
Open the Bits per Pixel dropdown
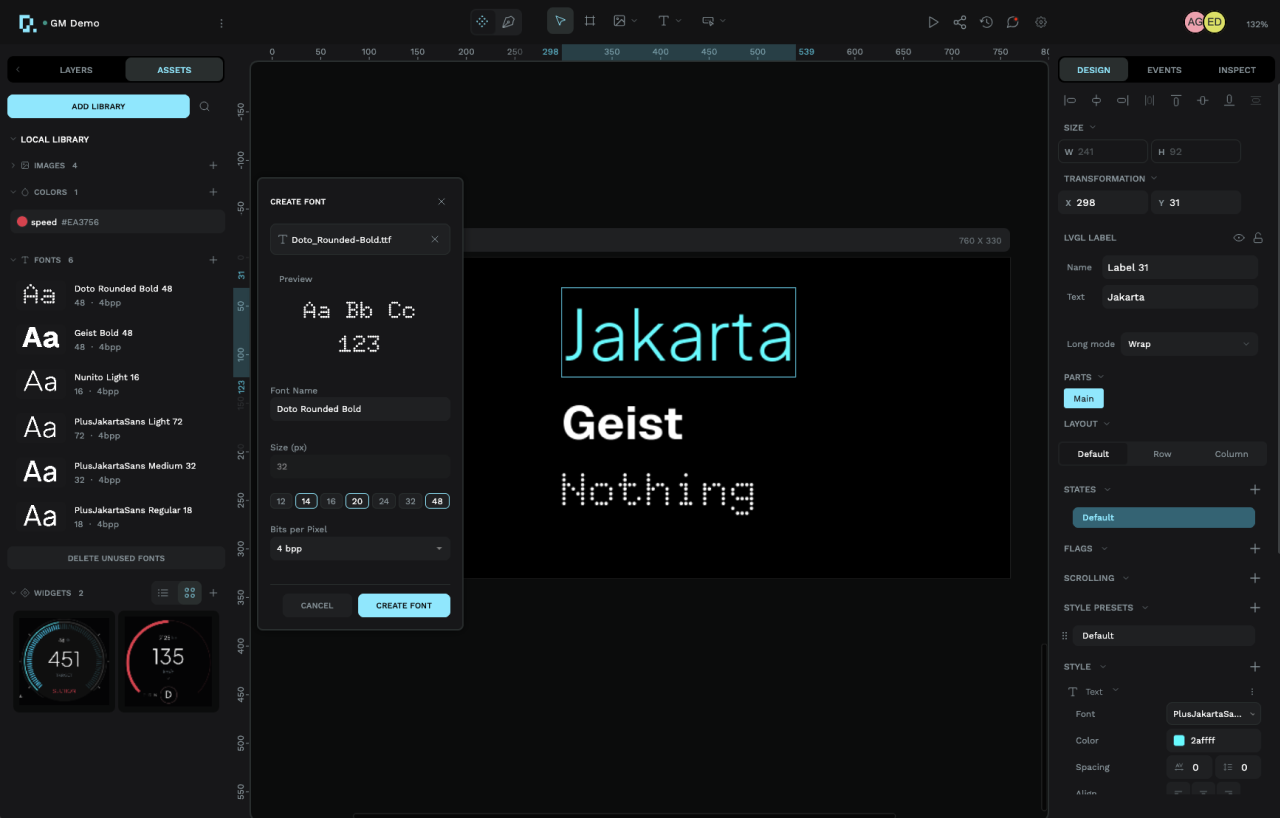[x=359, y=548]
